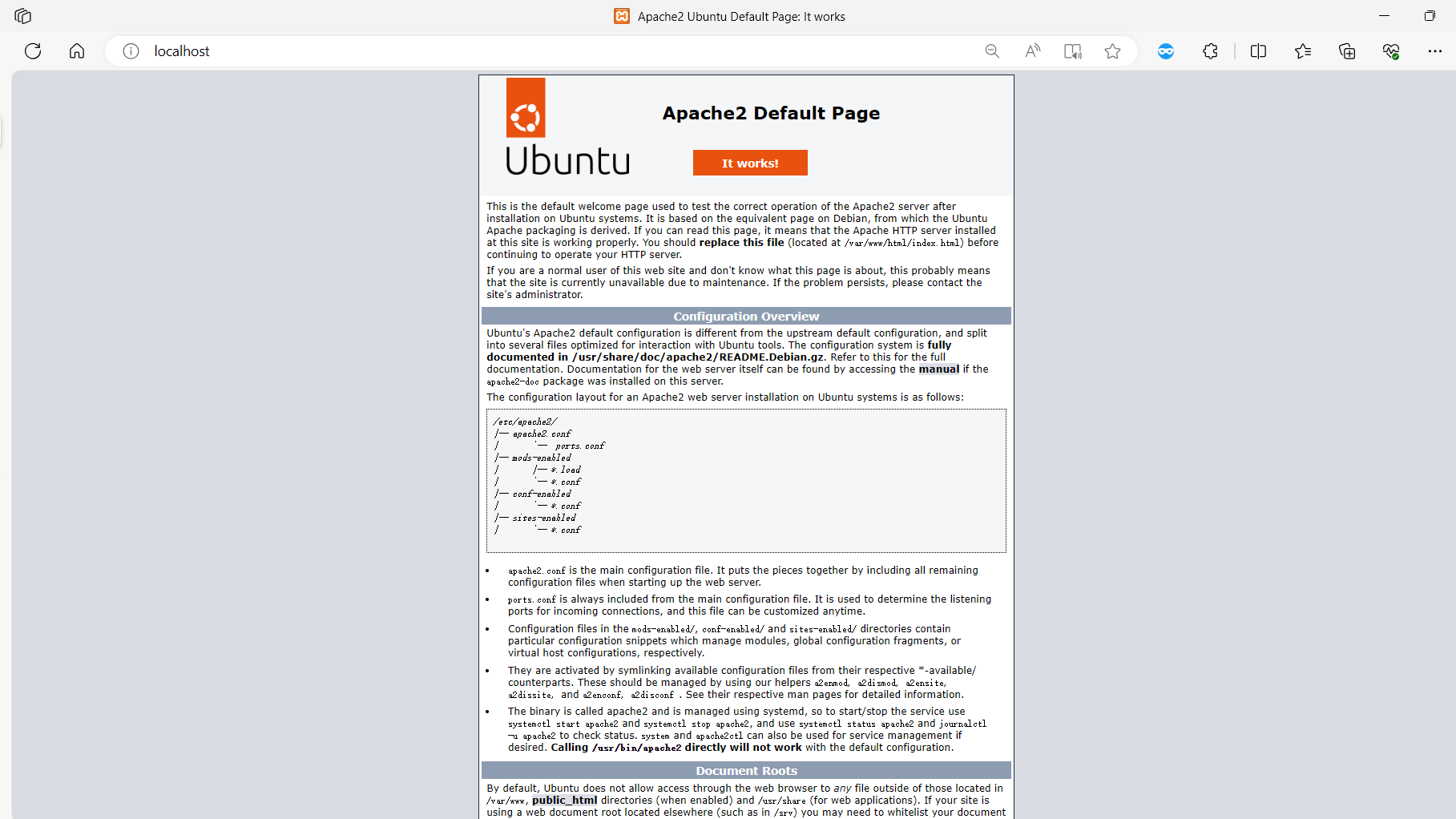View site information for localhost
1456x819 pixels.
coord(131,51)
